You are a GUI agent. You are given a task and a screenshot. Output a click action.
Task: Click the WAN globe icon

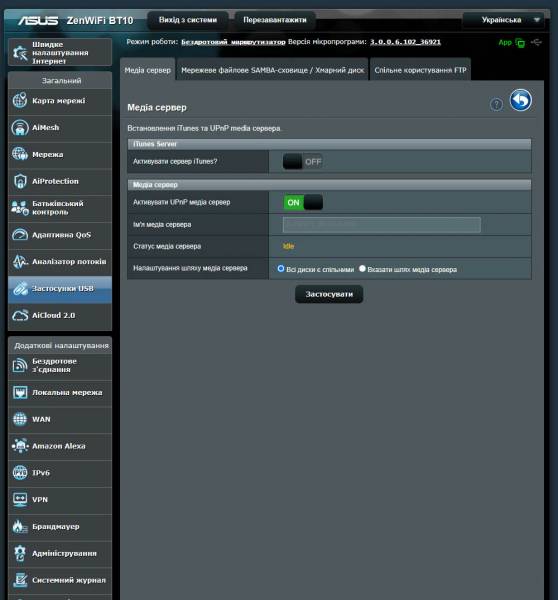[x=20, y=419]
